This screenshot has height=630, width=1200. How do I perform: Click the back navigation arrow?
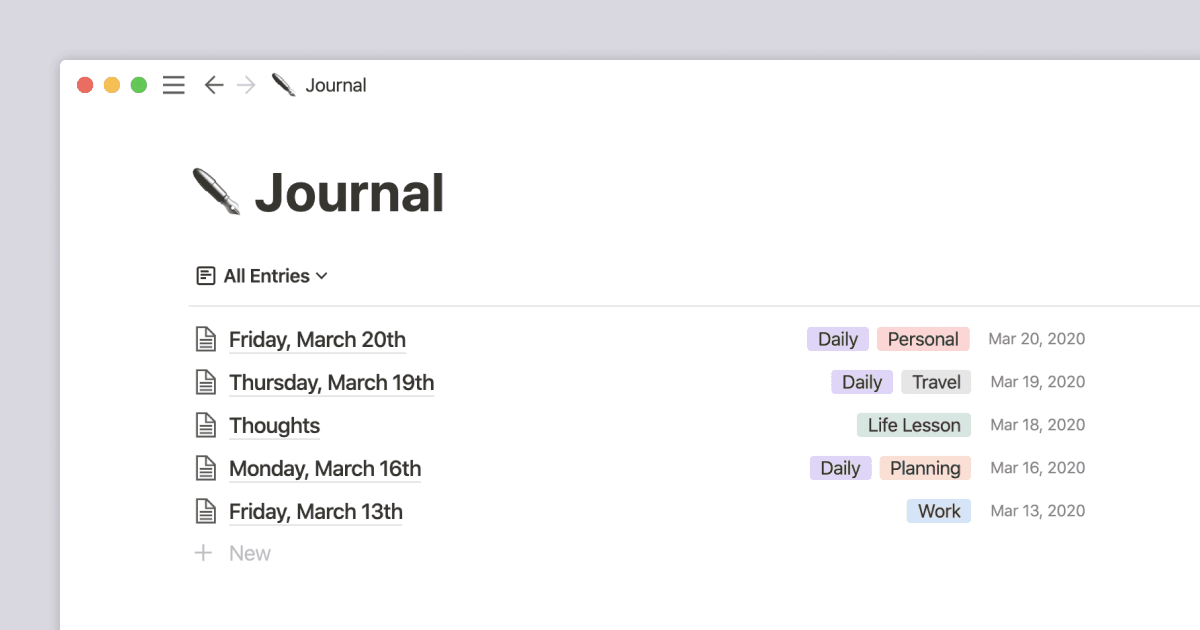coord(213,85)
